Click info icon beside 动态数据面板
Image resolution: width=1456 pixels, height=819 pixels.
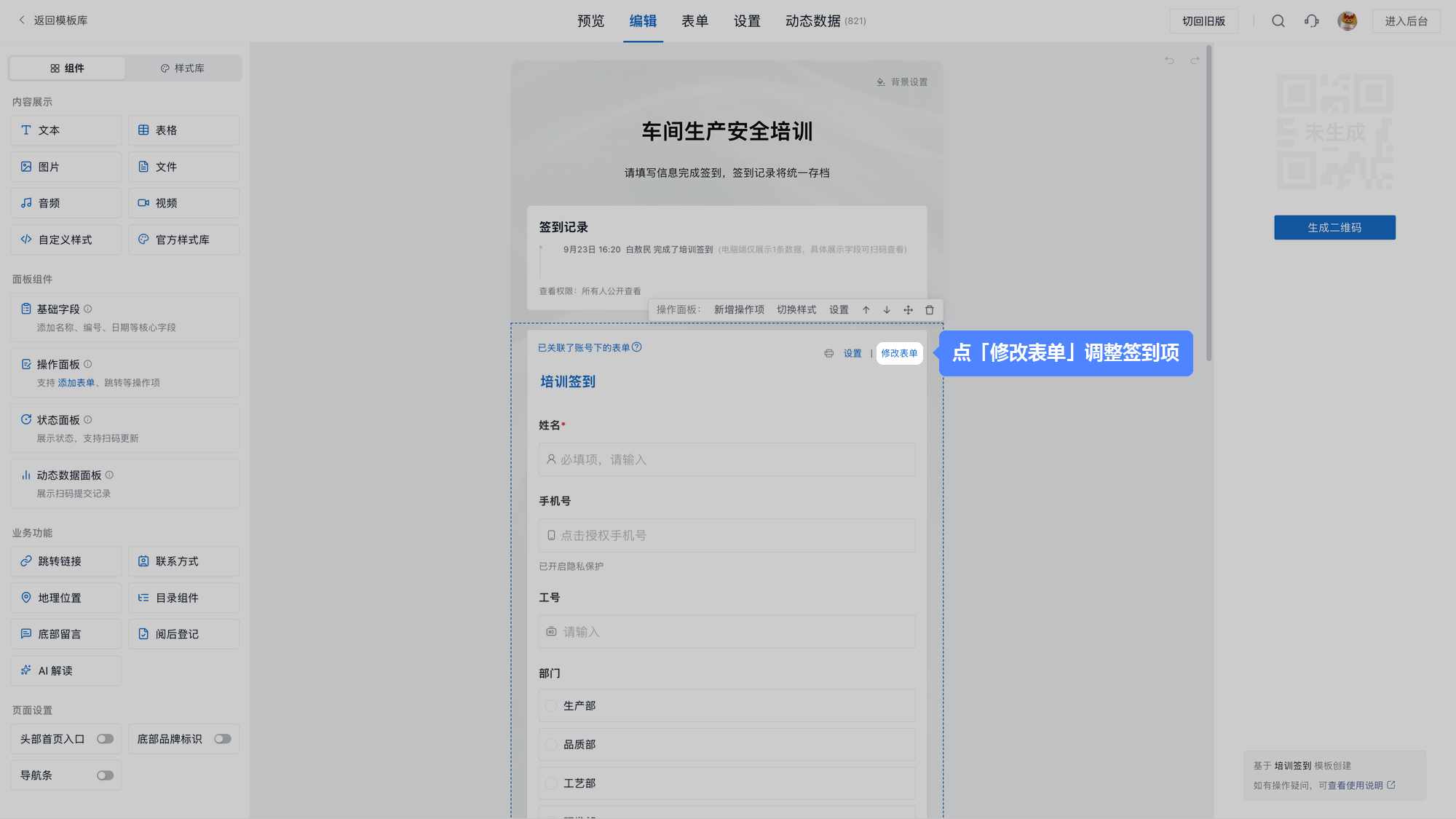[109, 475]
